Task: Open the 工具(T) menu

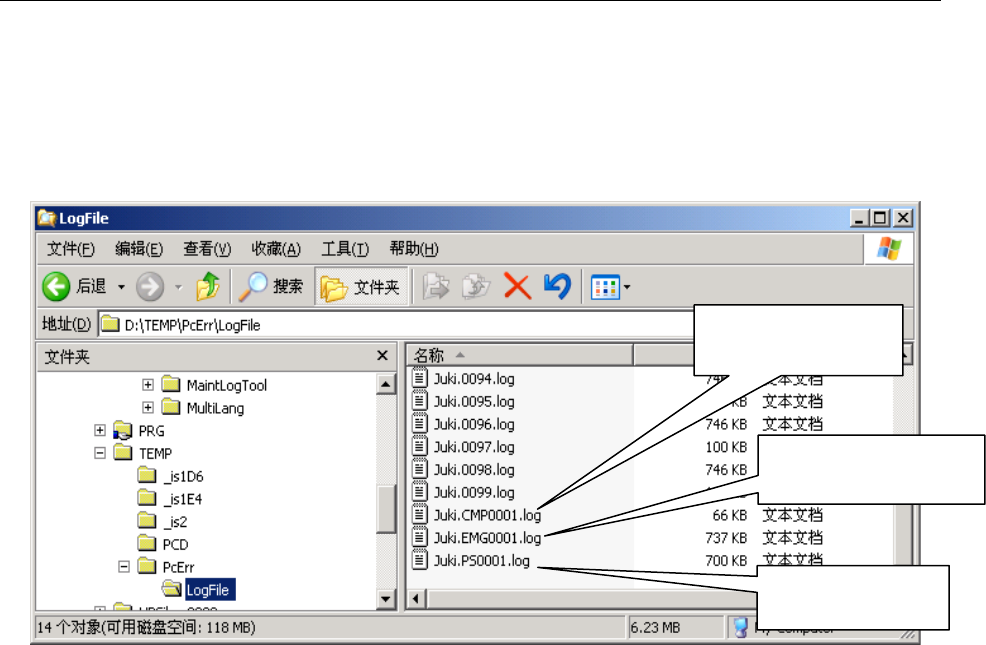Action: point(345,249)
